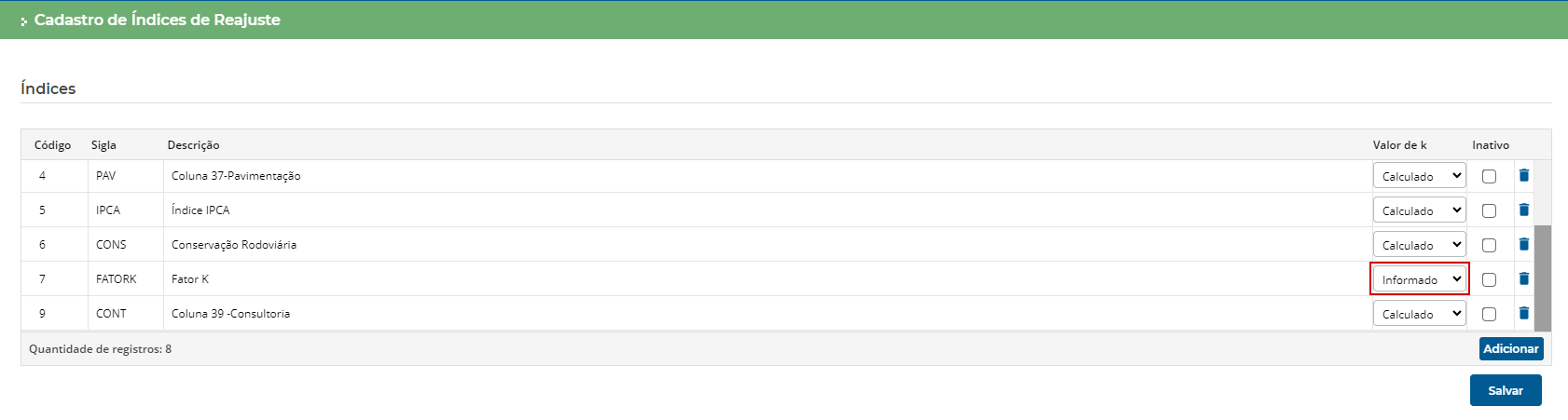Open the Conservação Rodoviária Valor de k dropdown

(1419, 245)
